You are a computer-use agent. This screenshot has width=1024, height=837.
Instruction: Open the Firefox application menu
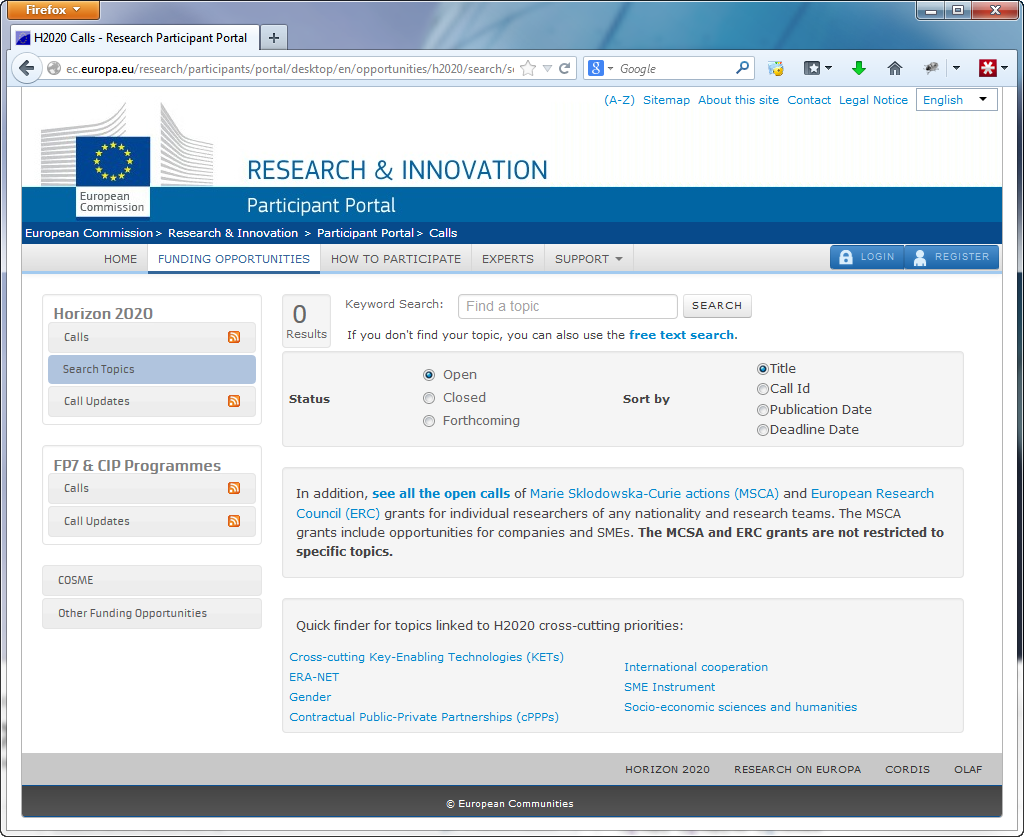54,10
